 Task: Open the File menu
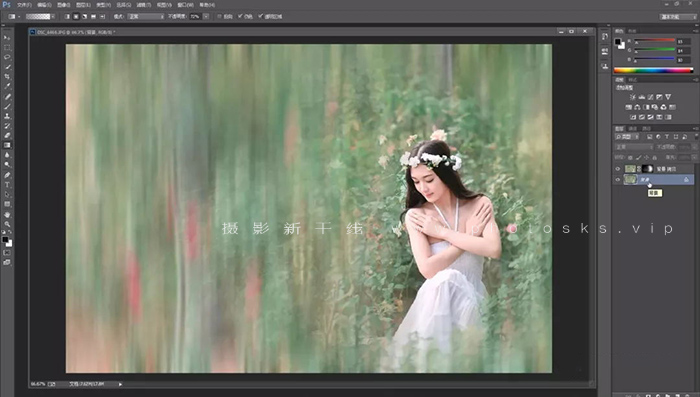click(x=24, y=5)
